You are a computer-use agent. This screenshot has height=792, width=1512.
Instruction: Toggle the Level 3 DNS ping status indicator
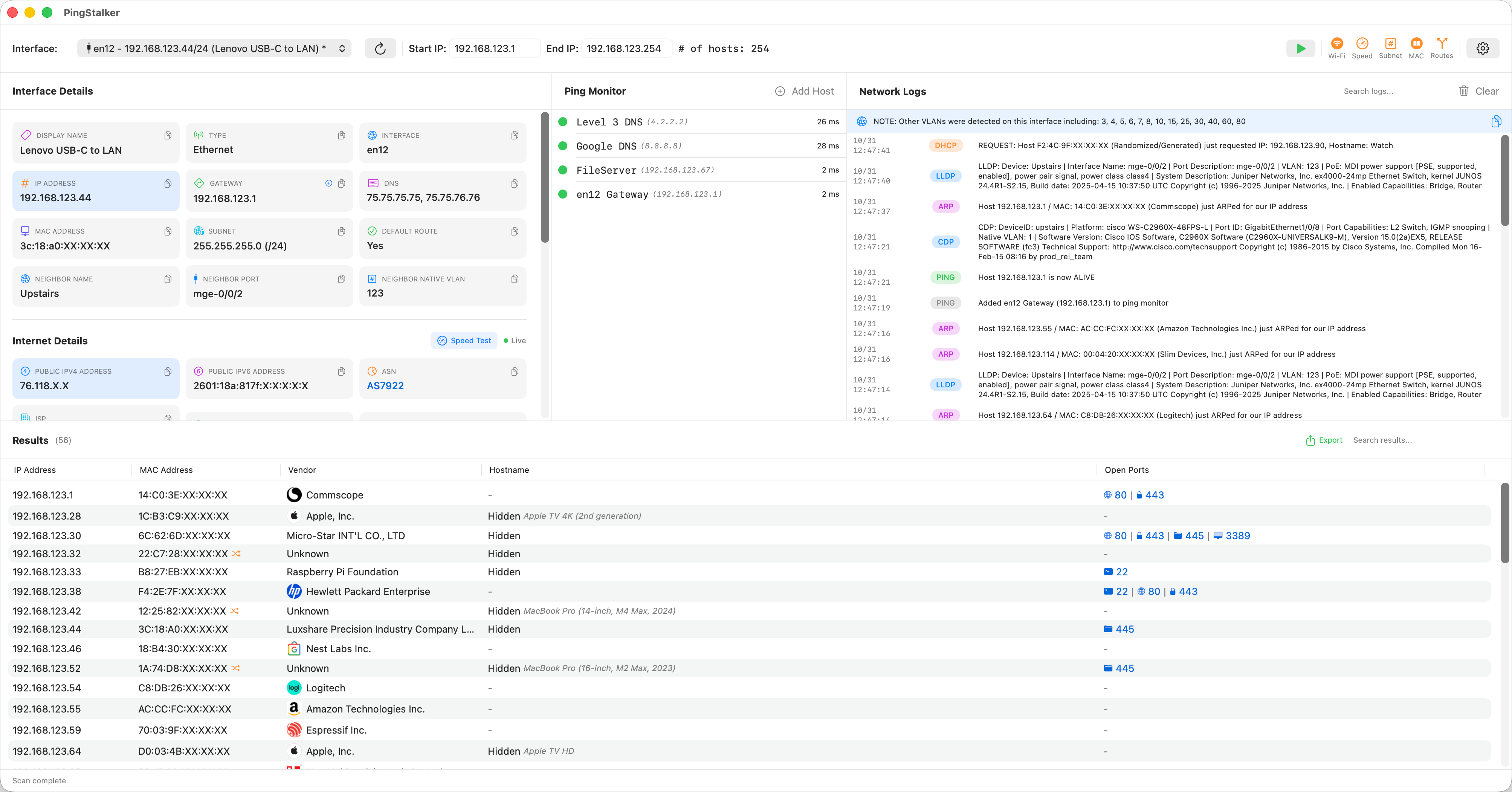(564, 122)
